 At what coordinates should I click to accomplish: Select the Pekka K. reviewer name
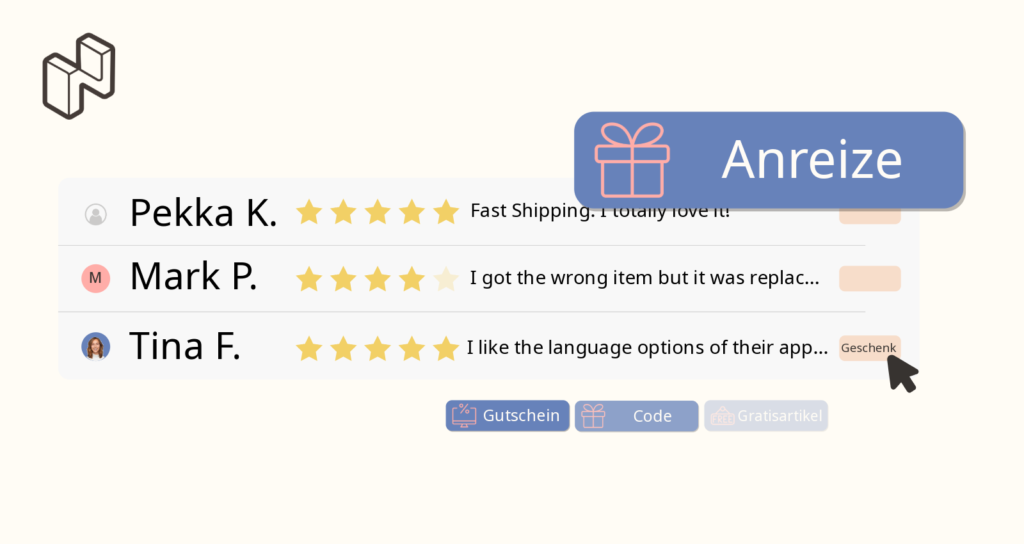tap(203, 213)
